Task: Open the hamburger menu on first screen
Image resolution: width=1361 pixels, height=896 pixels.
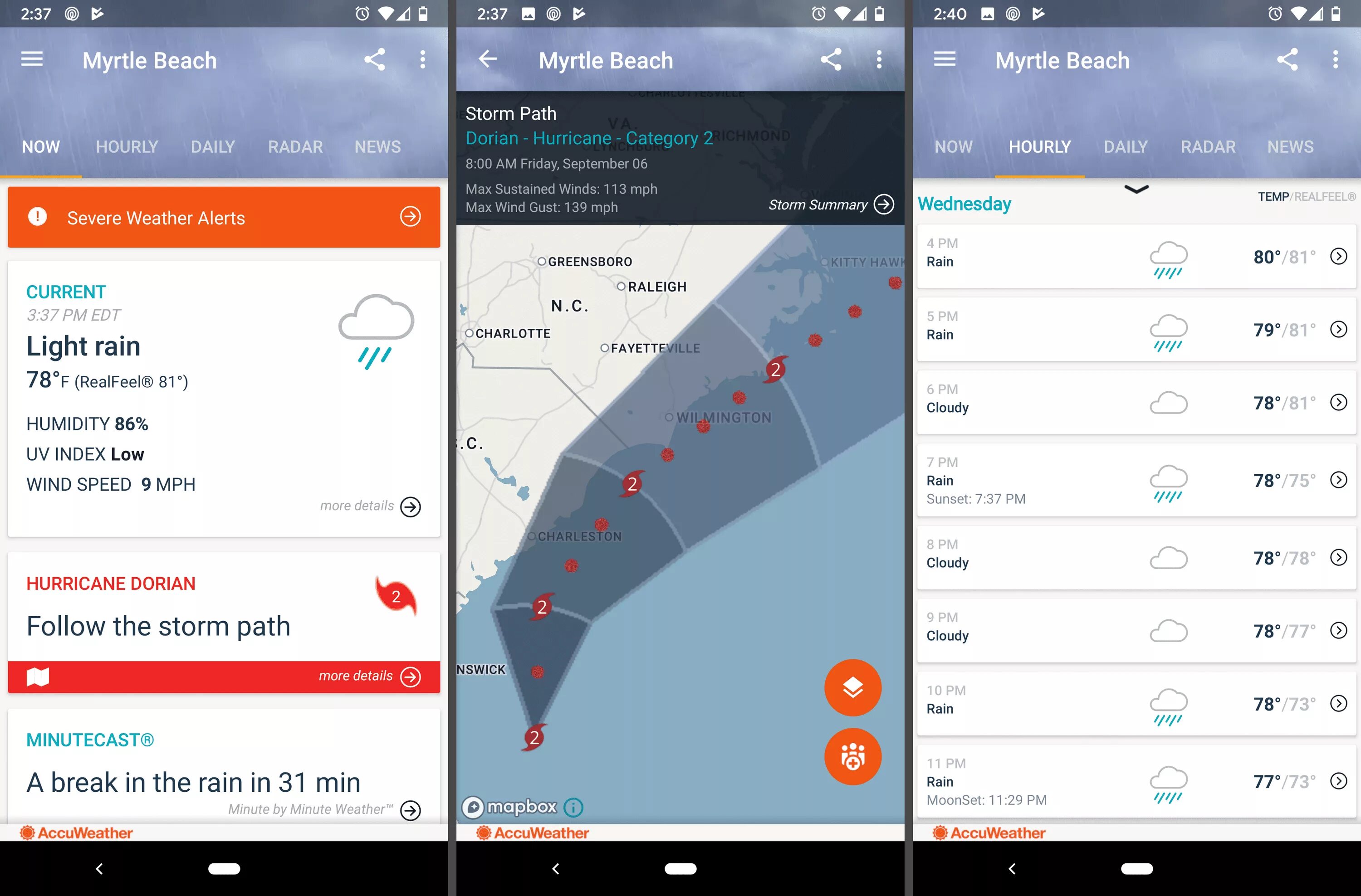Action: (32, 60)
